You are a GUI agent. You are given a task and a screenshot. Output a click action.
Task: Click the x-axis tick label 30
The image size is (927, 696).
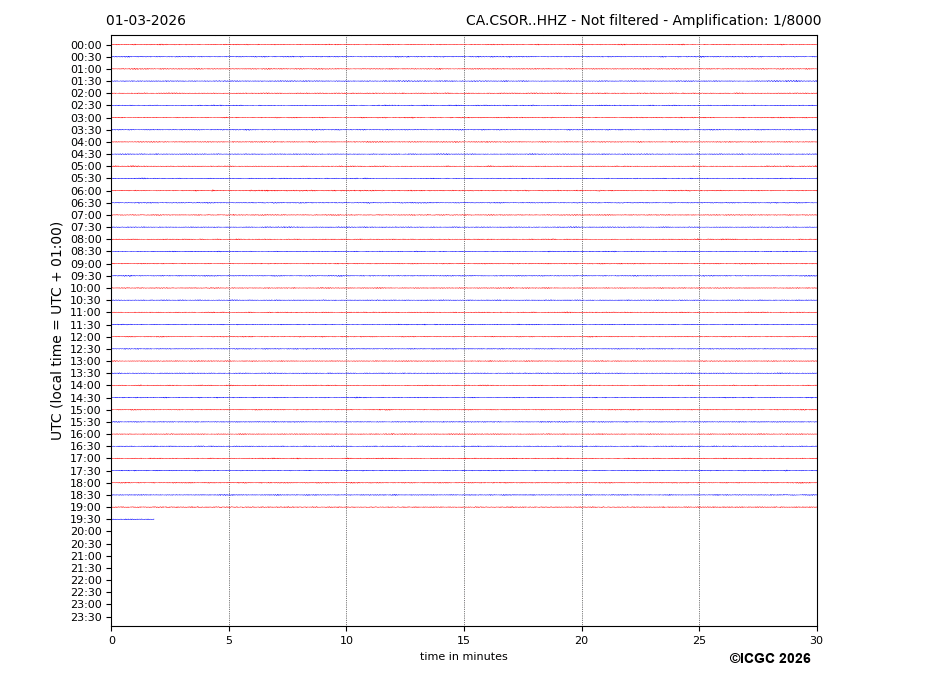816,641
